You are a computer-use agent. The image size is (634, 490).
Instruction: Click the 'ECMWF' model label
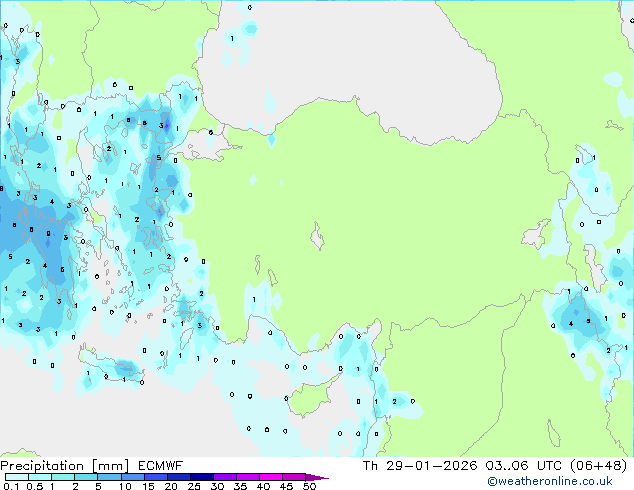(161, 466)
